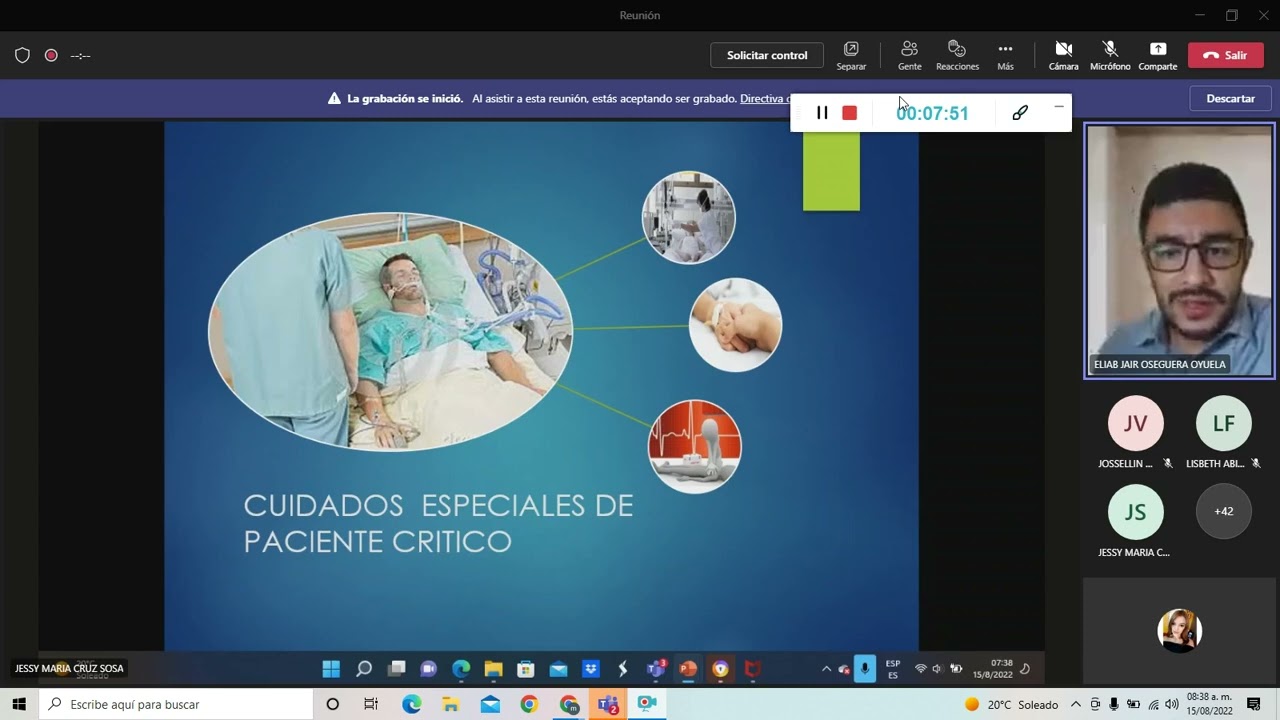The width and height of the screenshot is (1280, 720).
Task: Select the JS participant avatar
Action: pos(1136,512)
